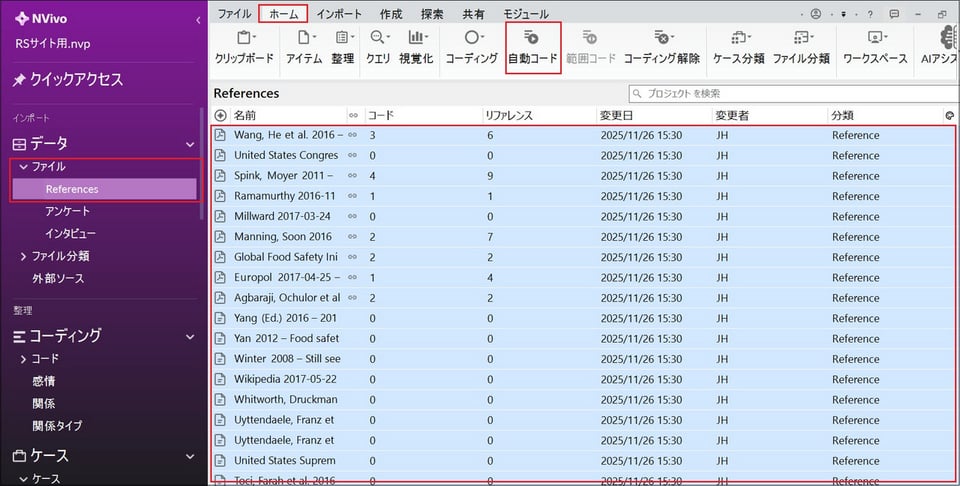Open the インタビュー folder
The width and height of the screenshot is (960, 486).
[70, 234]
